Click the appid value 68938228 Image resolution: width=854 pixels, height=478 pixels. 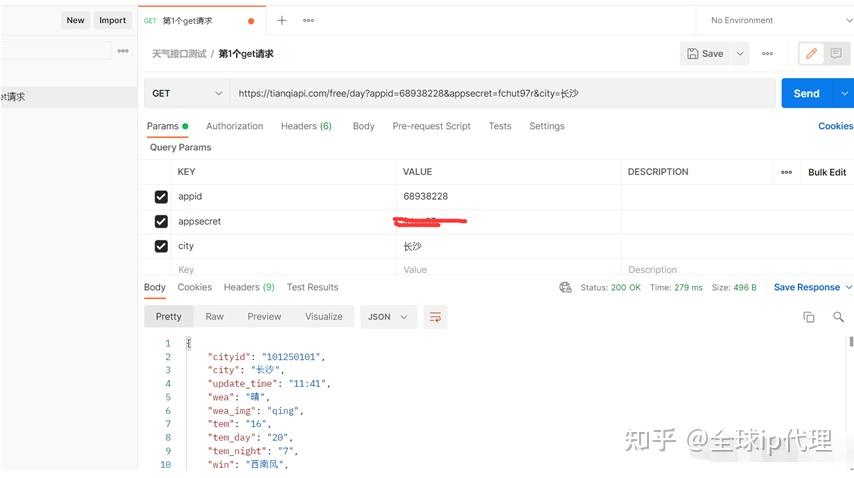pos(425,197)
